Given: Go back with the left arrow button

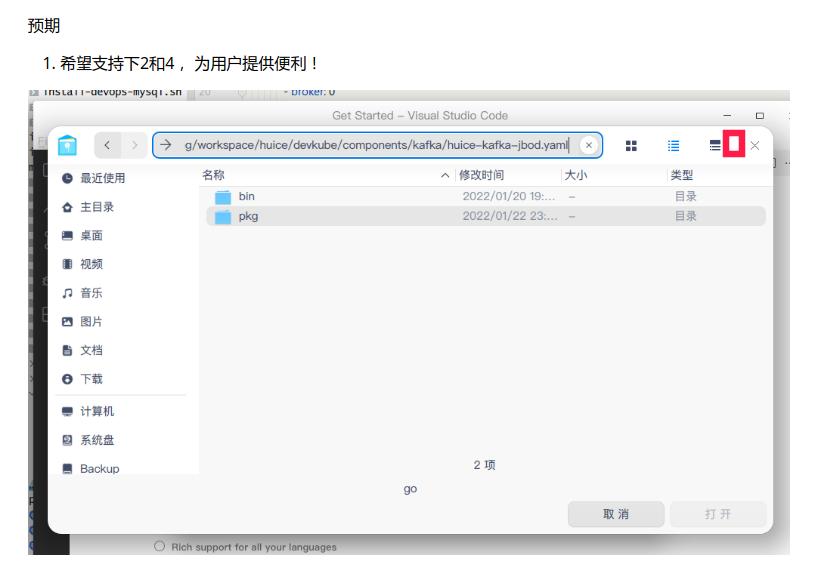Looking at the screenshot, I should click(107, 145).
